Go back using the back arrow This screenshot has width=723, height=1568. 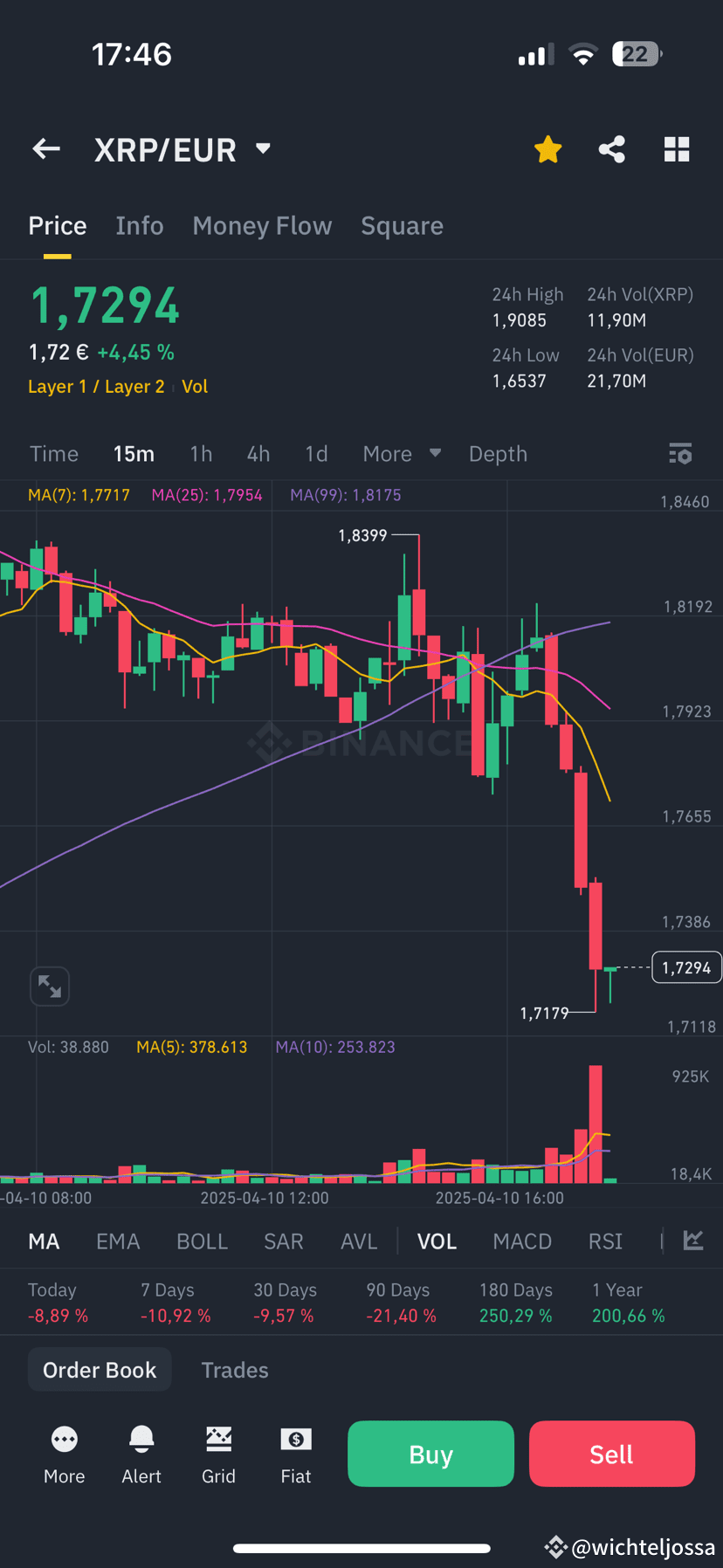[x=45, y=148]
